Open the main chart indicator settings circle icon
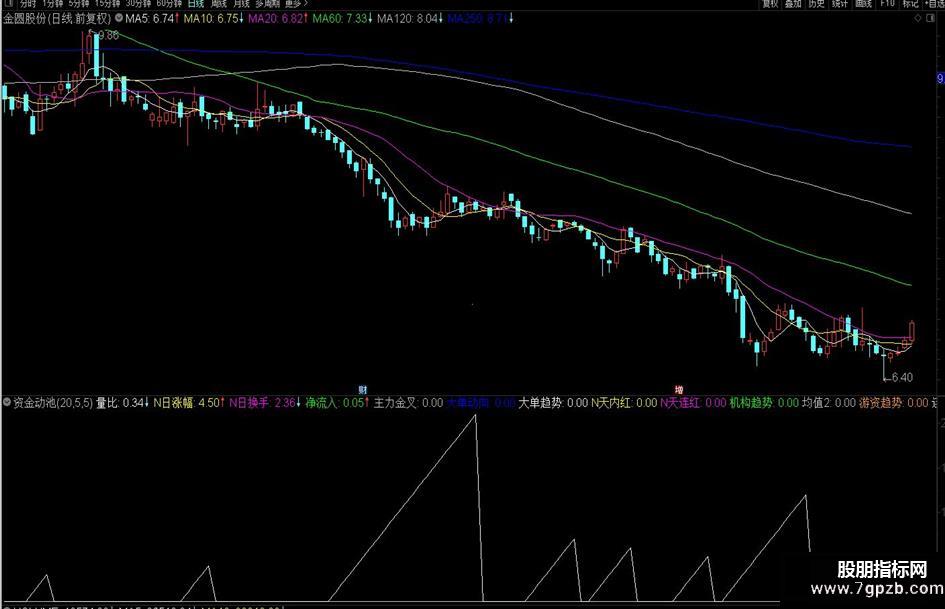Image resolution: width=945 pixels, height=609 pixels. coord(119,18)
